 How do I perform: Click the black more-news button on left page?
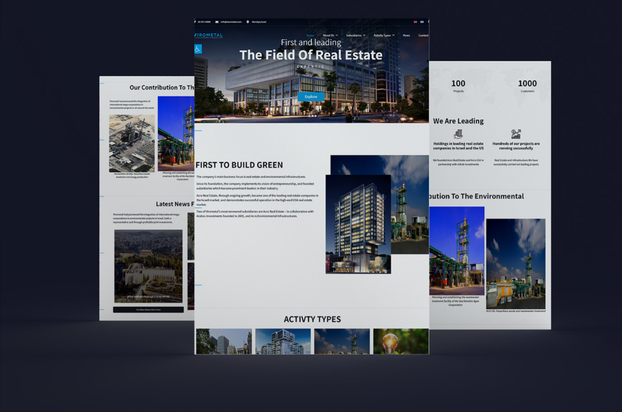coord(148,310)
